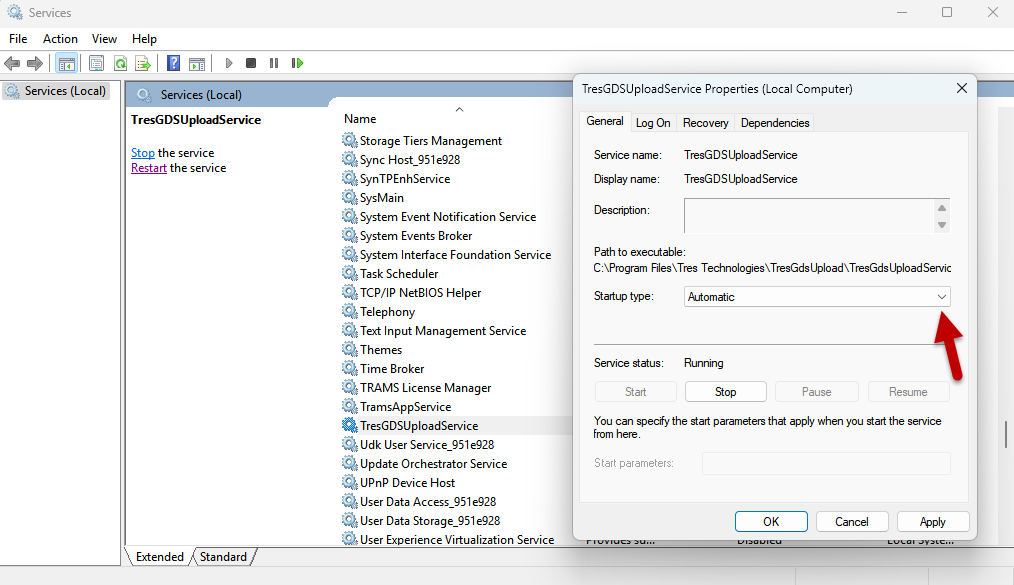Click the Properties toolbar icon
This screenshot has width=1014, height=585.
click(95, 62)
